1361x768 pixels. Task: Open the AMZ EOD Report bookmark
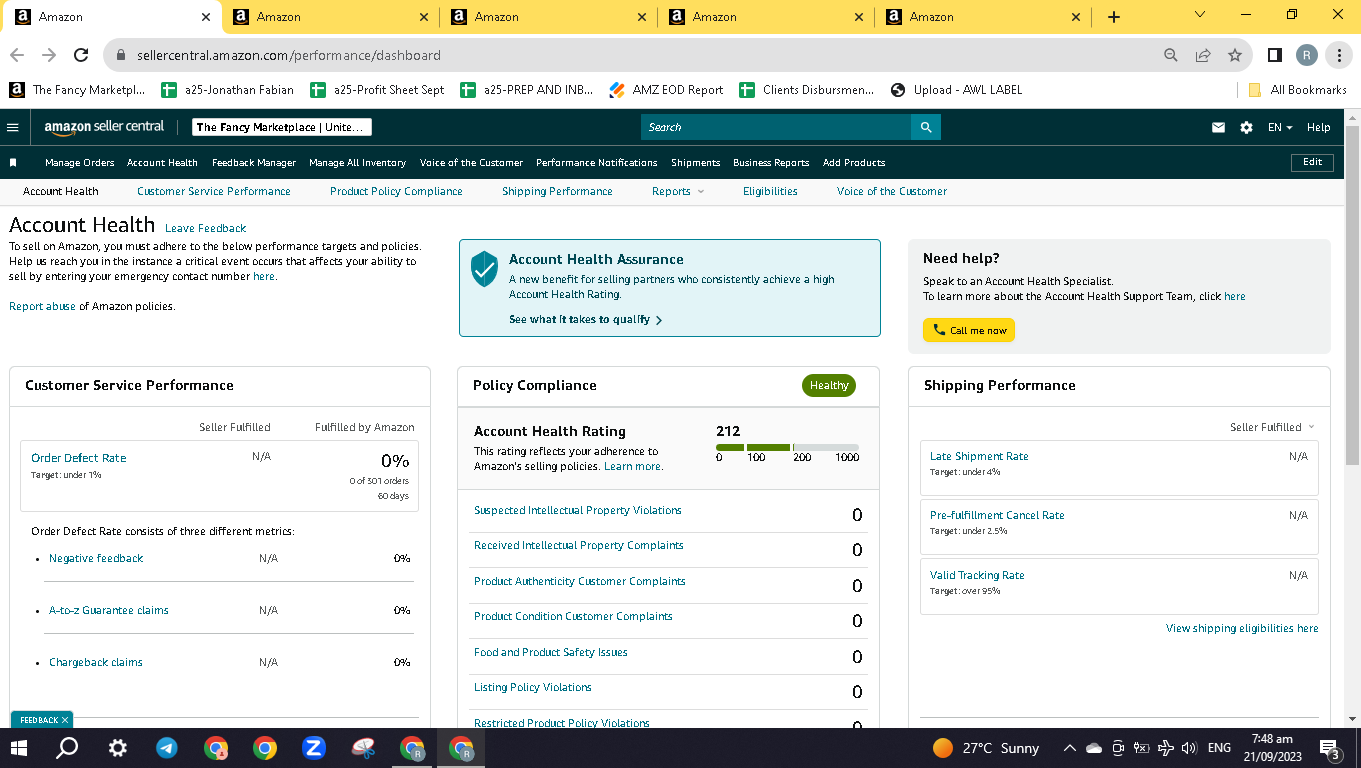coord(666,90)
